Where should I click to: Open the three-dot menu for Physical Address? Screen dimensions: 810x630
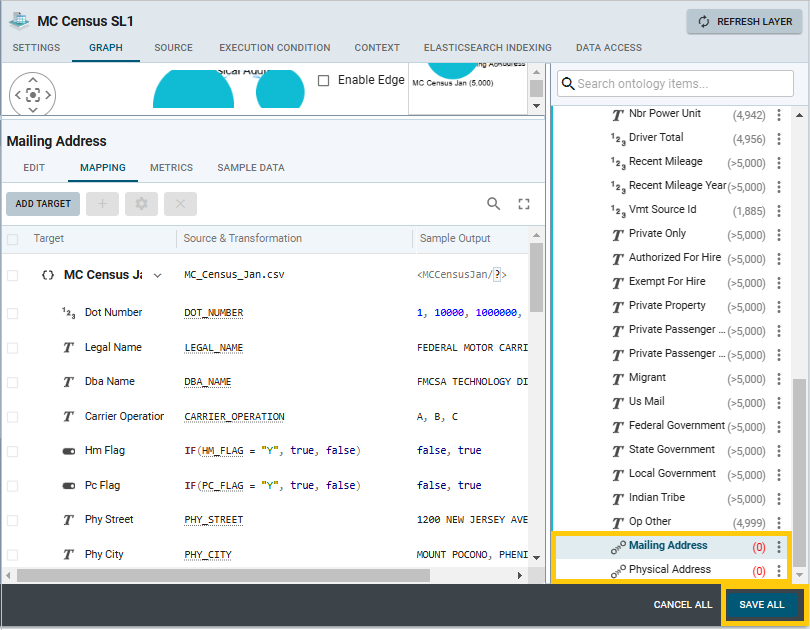(779, 570)
